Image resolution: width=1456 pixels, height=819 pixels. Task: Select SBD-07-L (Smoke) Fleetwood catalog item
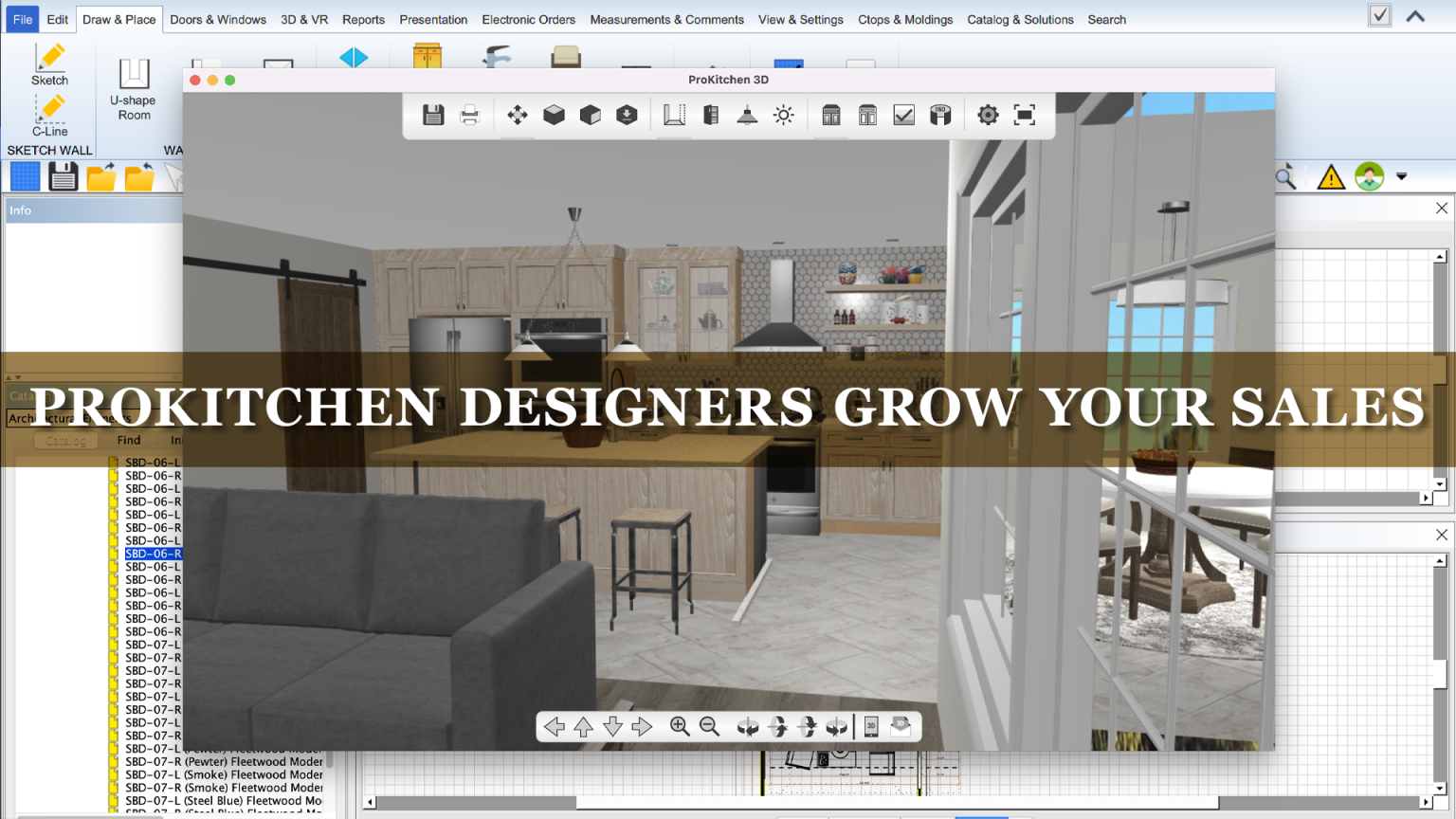[x=224, y=774]
